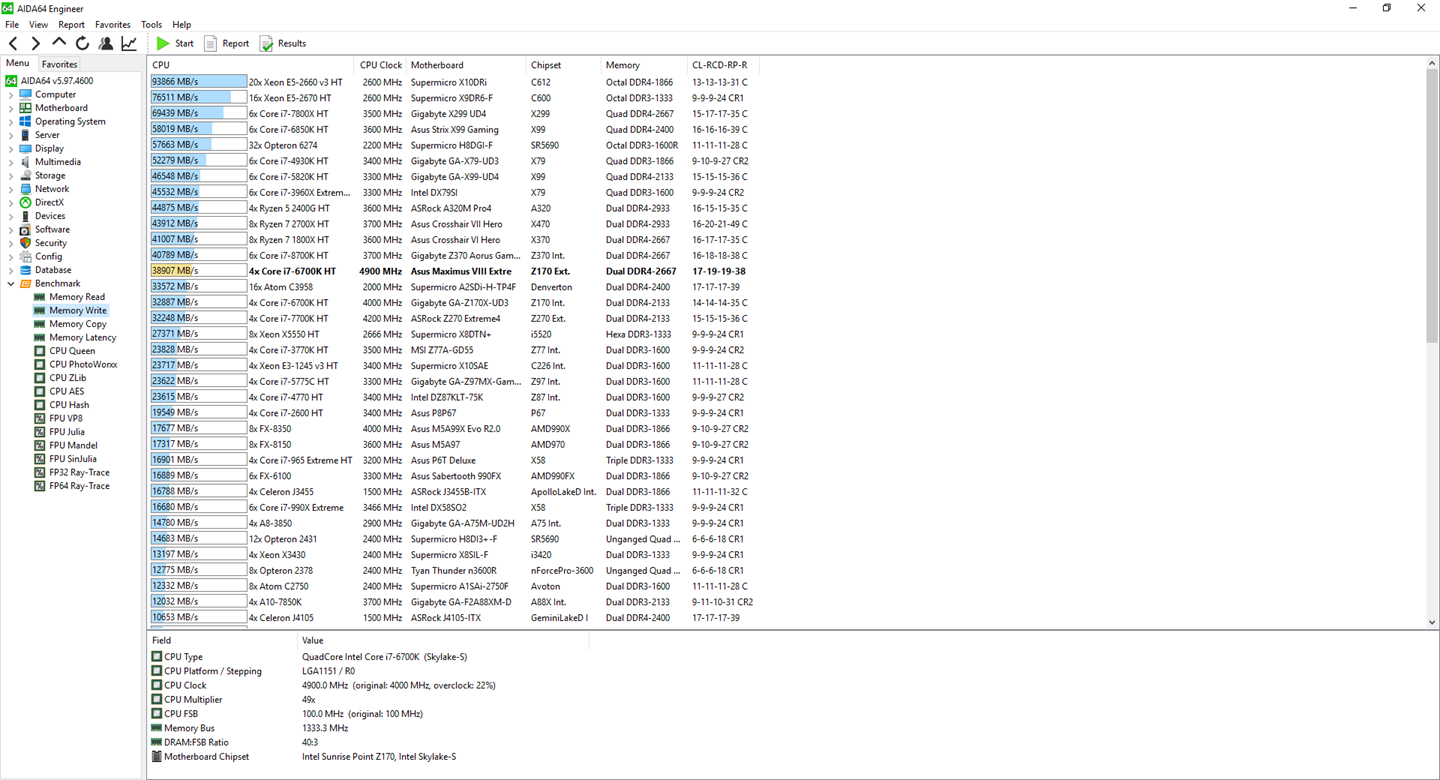The image size is (1440, 780).
Task: Select the Software icon in tree
Action: (26, 230)
